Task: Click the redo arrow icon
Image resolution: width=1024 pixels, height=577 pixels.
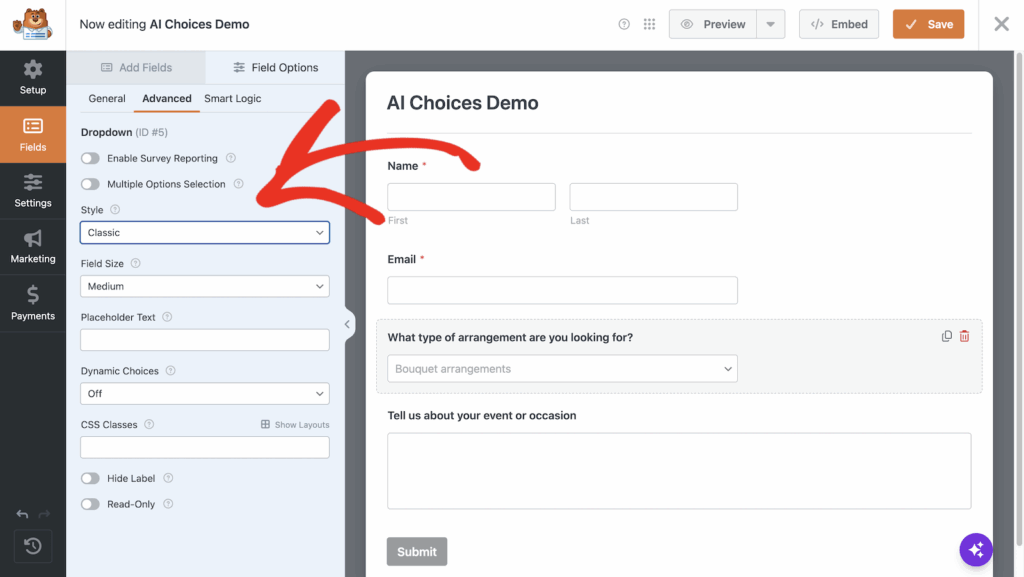Action: [44, 514]
